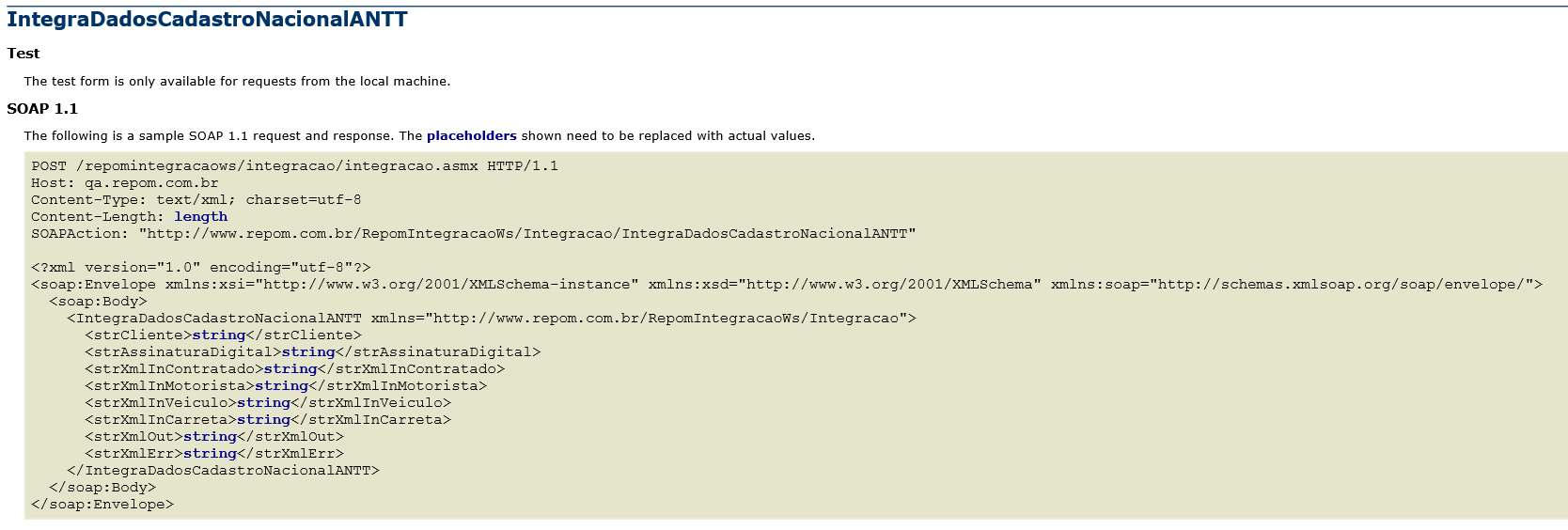Click the test form availability notice text
The image size is (1568, 530).
tap(237, 81)
